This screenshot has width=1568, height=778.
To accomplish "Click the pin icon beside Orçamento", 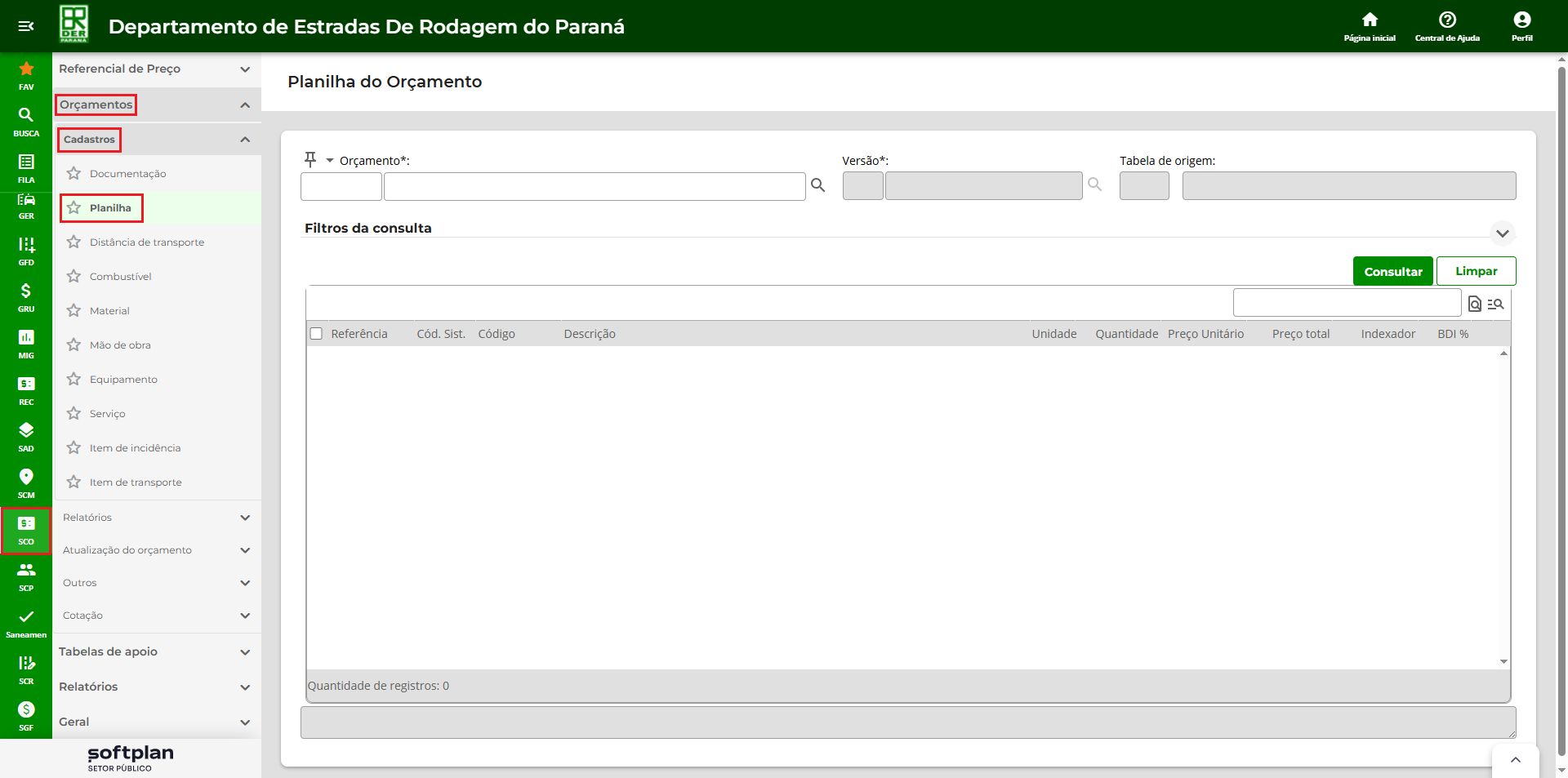I will click(x=310, y=159).
